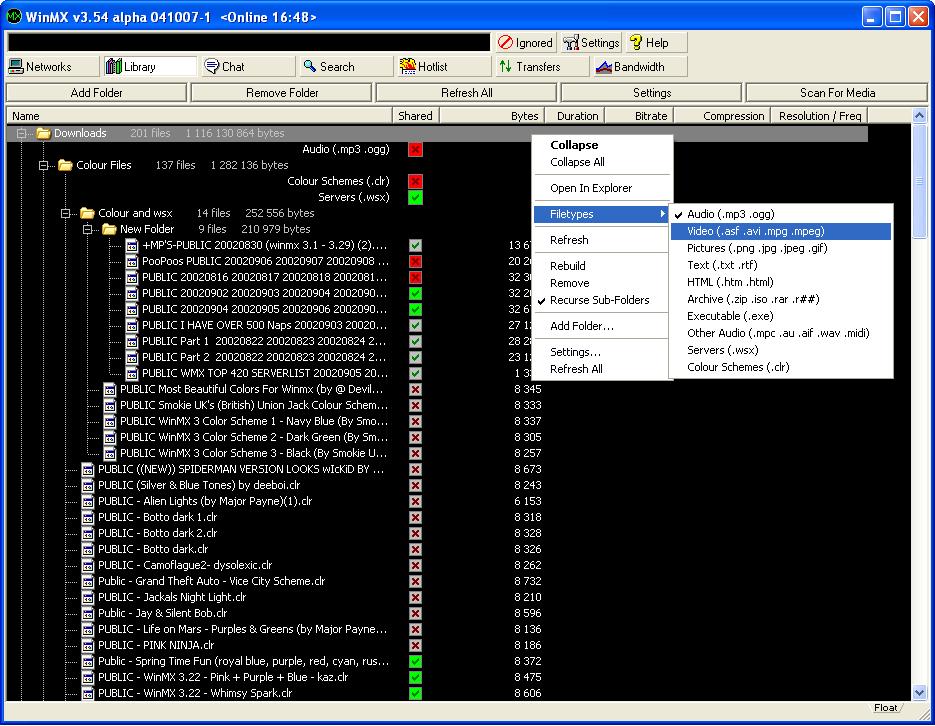Click the WinMX title bar logo
This screenshot has width=935, height=726.
click(x=14, y=16)
